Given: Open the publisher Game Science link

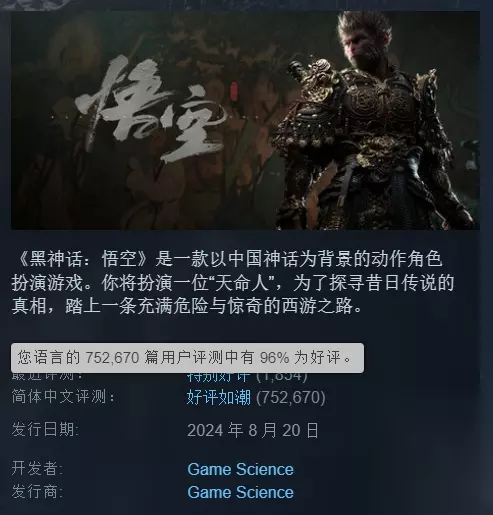Looking at the screenshot, I should [240, 492].
